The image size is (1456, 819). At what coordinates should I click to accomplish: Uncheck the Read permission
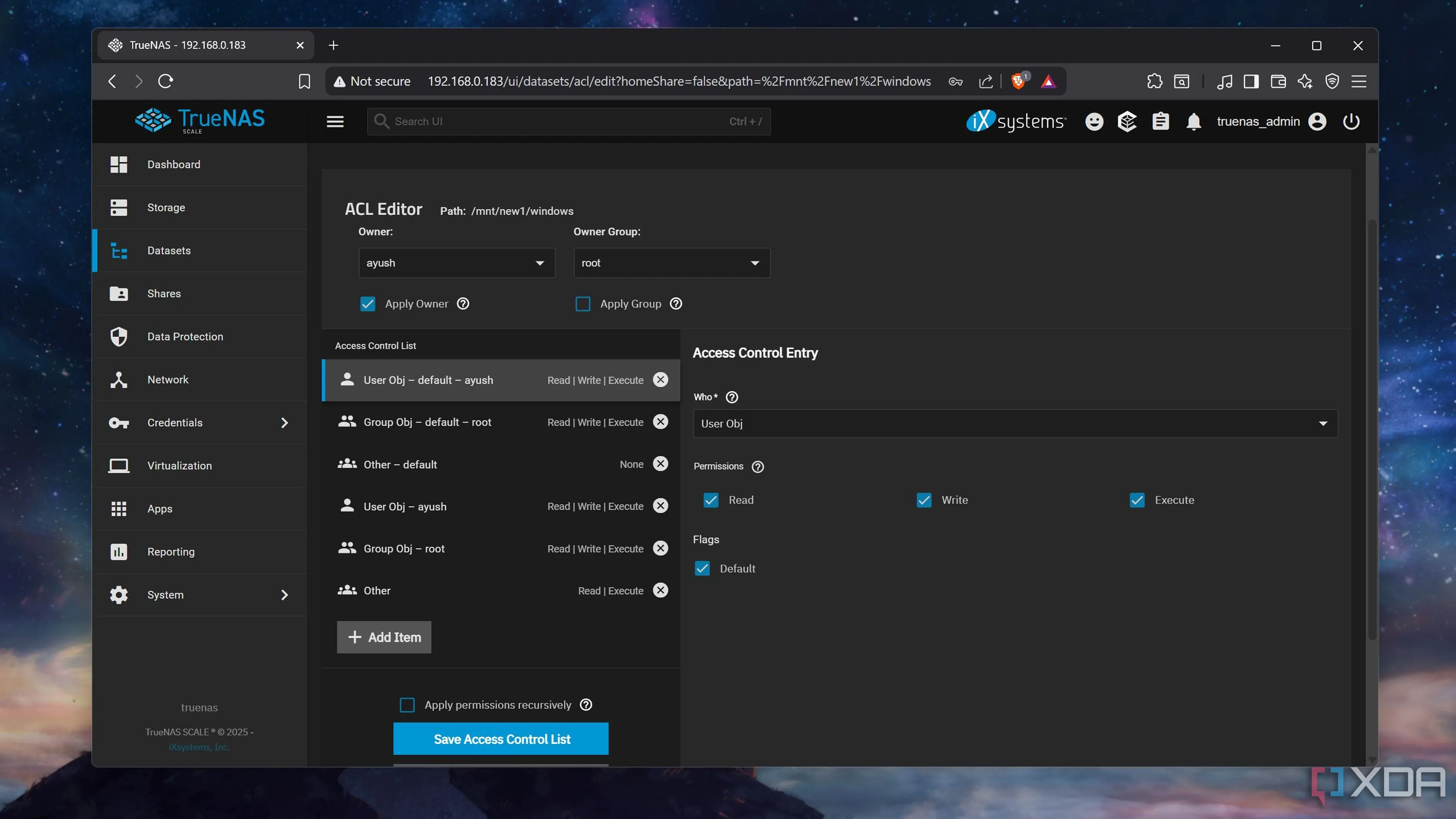711,500
